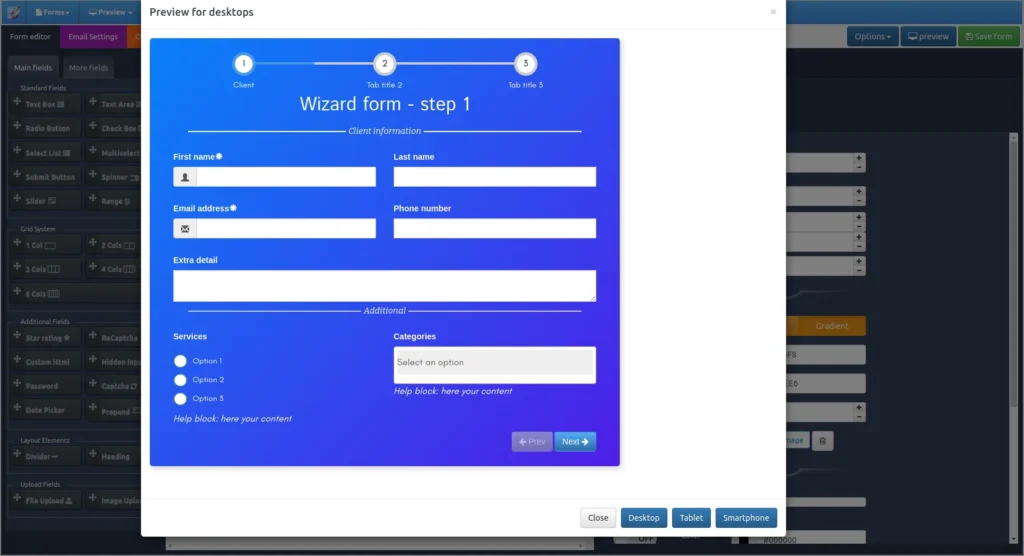Screen dimensions: 1024x556
Task: Switch to the Form editor tab
Action: click(30, 37)
